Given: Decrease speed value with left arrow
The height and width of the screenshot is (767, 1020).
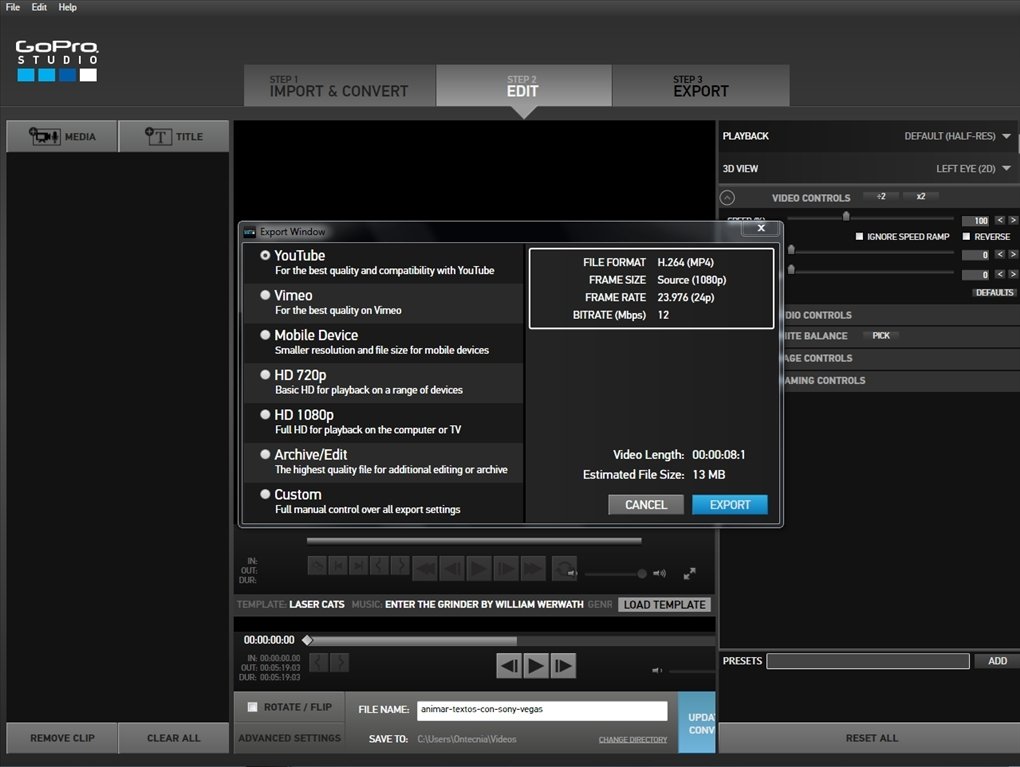Looking at the screenshot, I should coord(1000,221).
